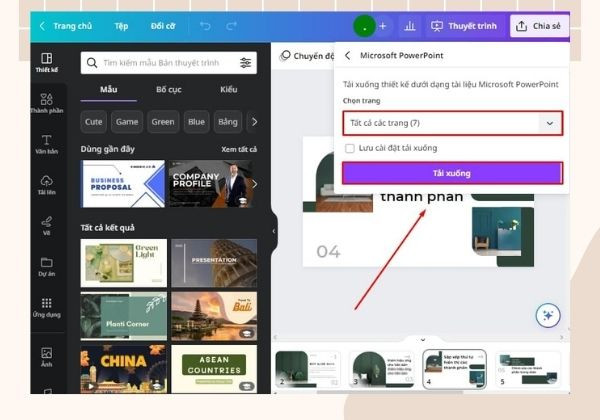Viewport: 600px width, 420px height.
Task: Select the Cute category chip
Action: point(94,122)
